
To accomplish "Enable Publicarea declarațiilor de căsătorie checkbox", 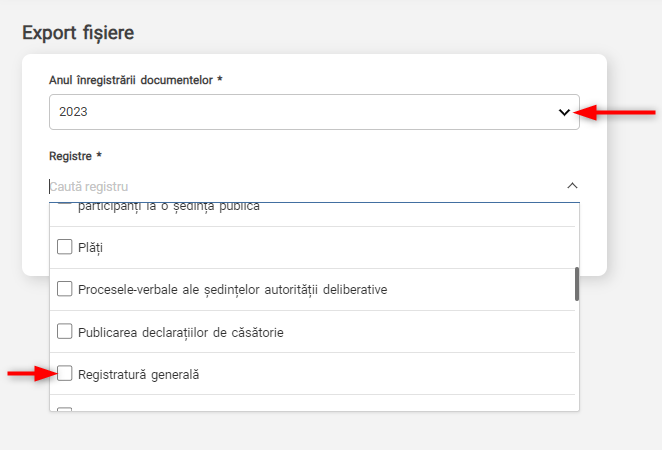I will [65, 331].
